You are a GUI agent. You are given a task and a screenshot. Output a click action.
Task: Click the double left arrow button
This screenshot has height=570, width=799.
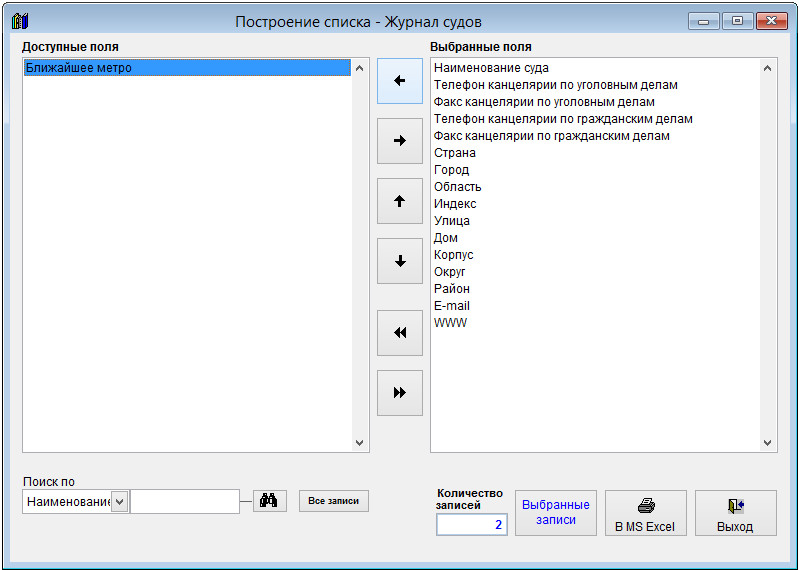tap(400, 333)
